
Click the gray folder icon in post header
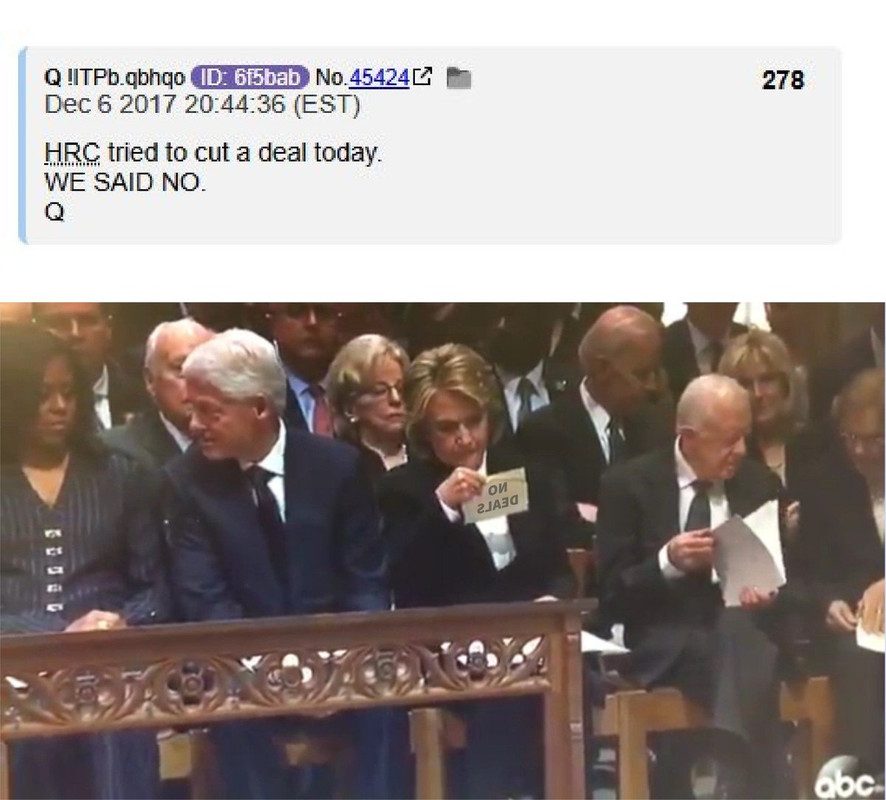pos(459,78)
